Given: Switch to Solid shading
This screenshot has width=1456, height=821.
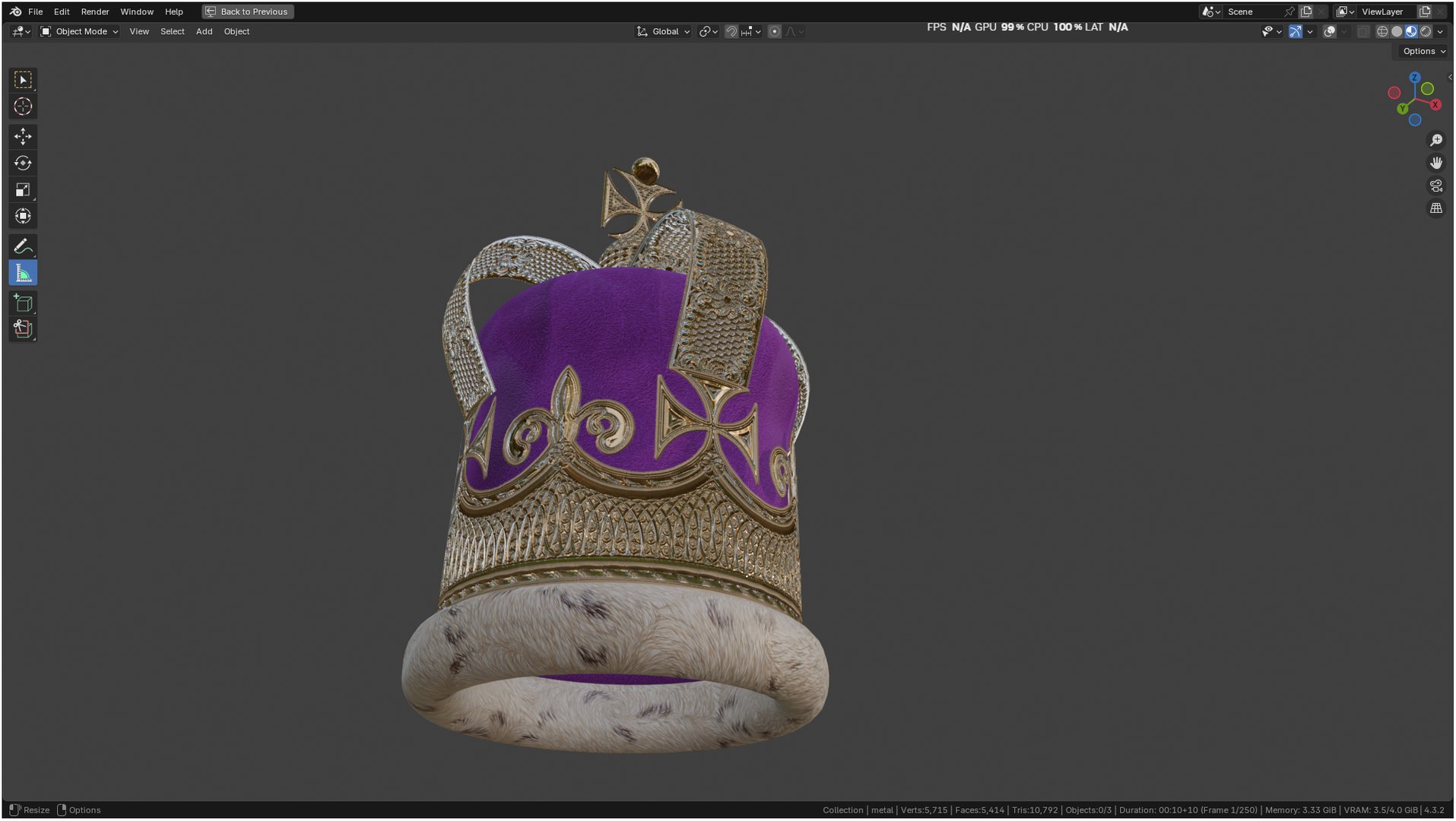Looking at the screenshot, I should coord(1397,31).
